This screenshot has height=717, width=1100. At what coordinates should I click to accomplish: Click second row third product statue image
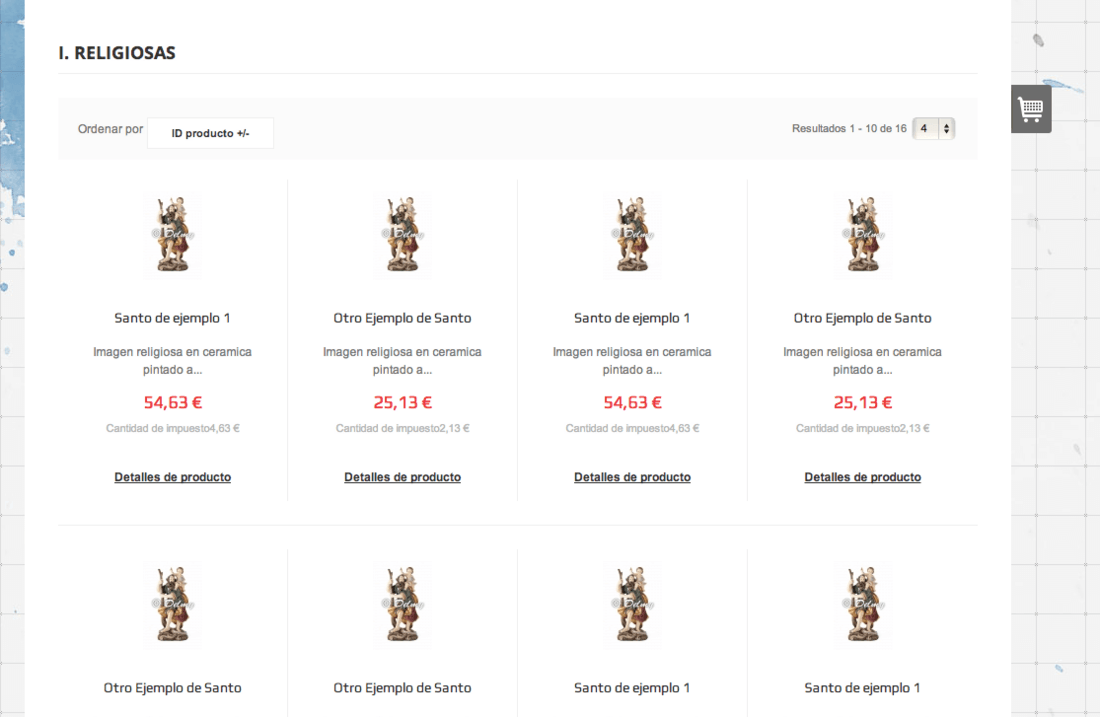click(x=632, y=604)
